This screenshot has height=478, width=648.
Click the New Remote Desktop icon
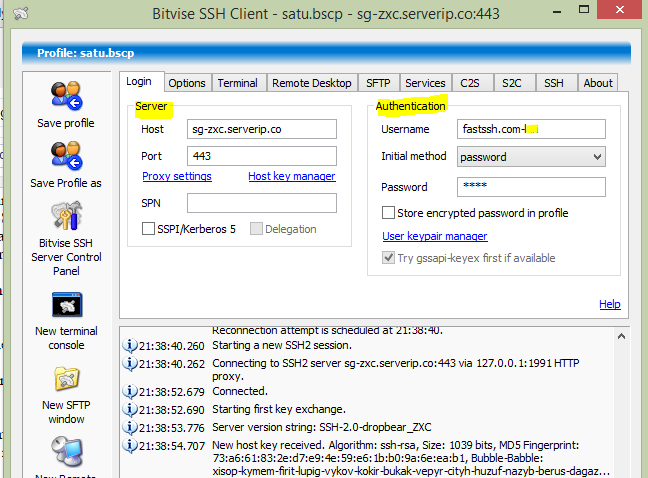pos(67,451)
